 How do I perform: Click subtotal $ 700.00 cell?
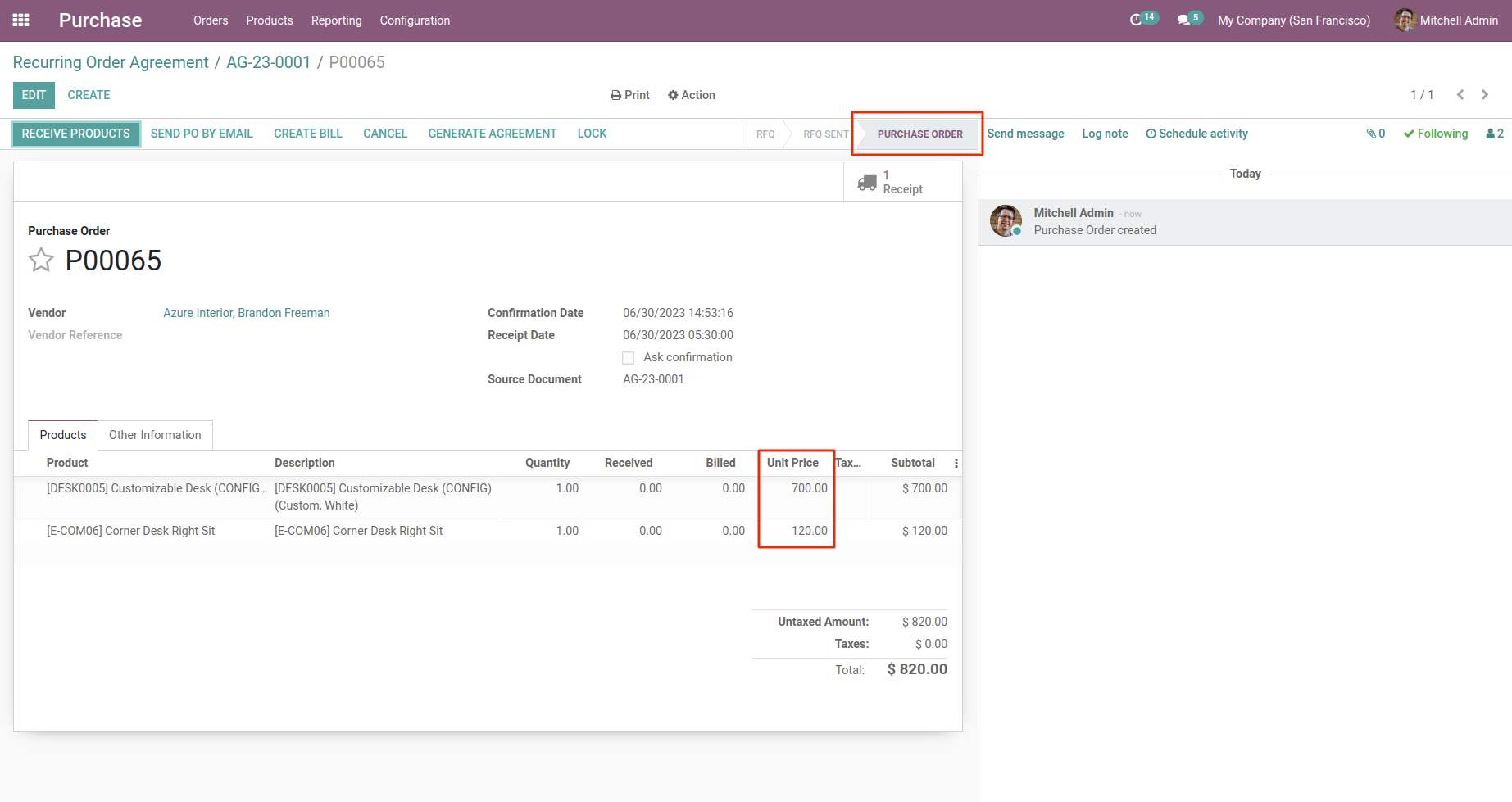[x=924, y=488]
